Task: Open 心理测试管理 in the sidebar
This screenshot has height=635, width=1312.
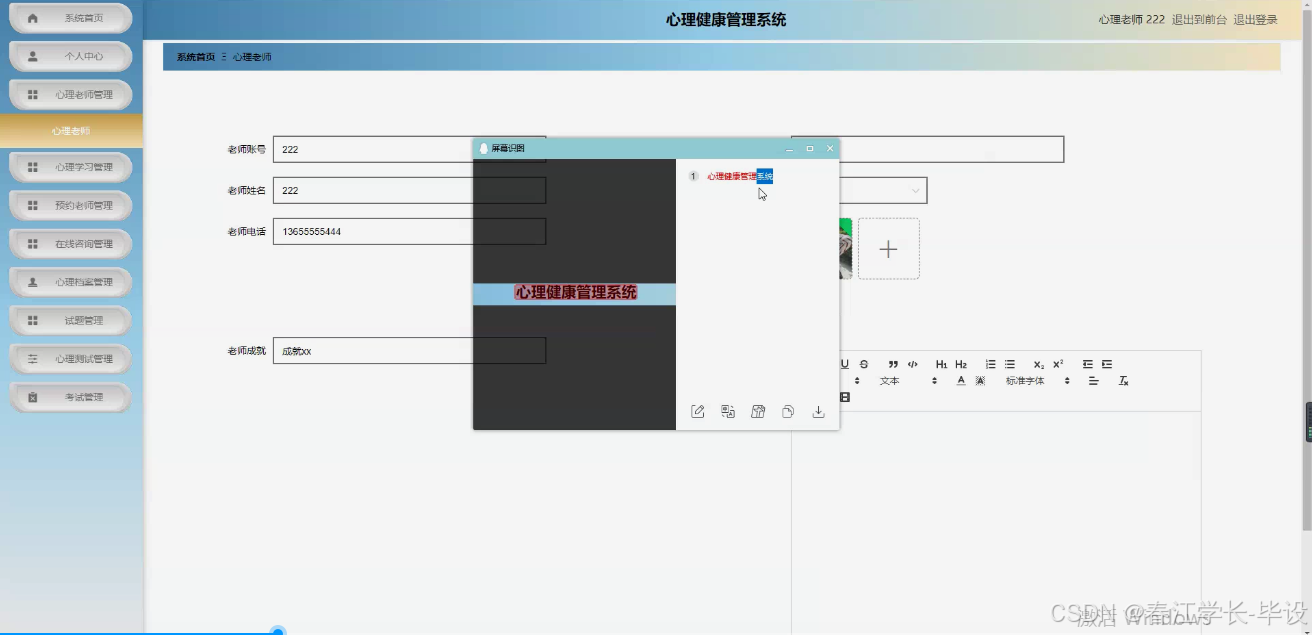Action: pos(71,359)
